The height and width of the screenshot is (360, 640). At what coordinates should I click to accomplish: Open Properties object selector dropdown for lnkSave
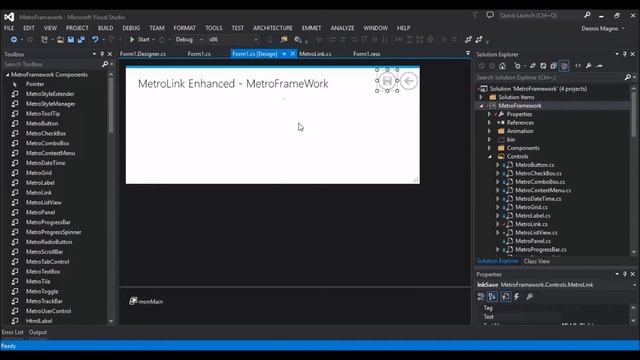pyautogui.click(x=634, y=285)
